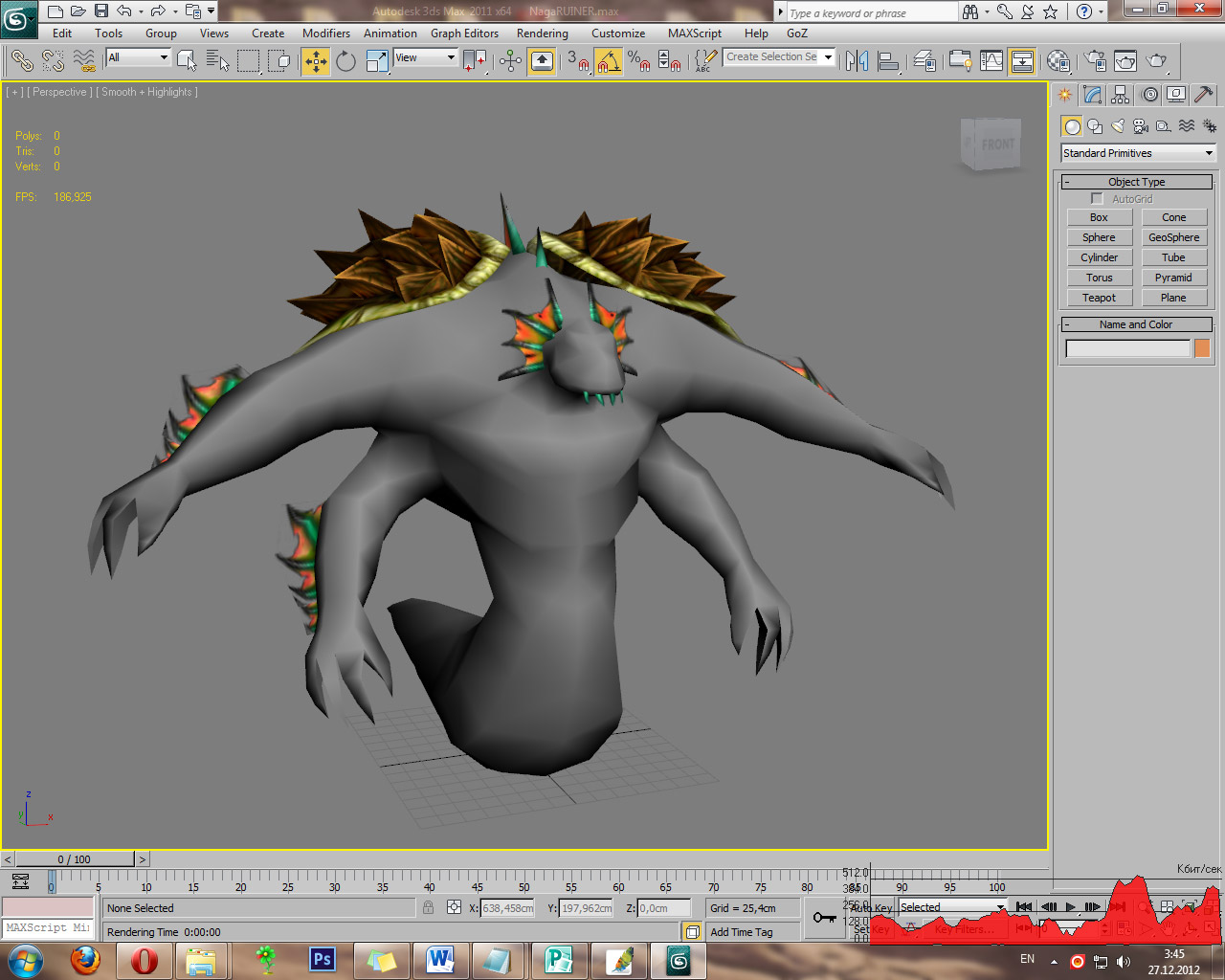Open the Modifiers menu
The image size is (1225, 980).
(x=325, y=33)
